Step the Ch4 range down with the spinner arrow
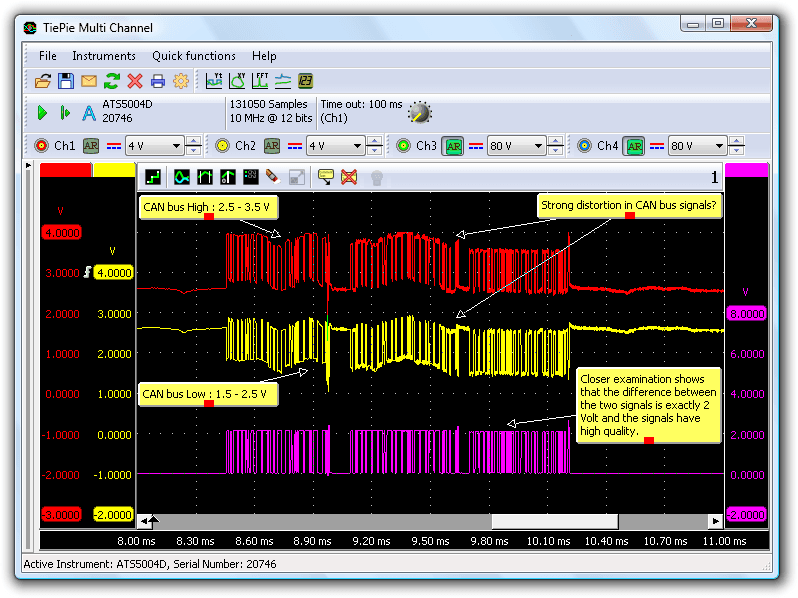 point(737,151)
